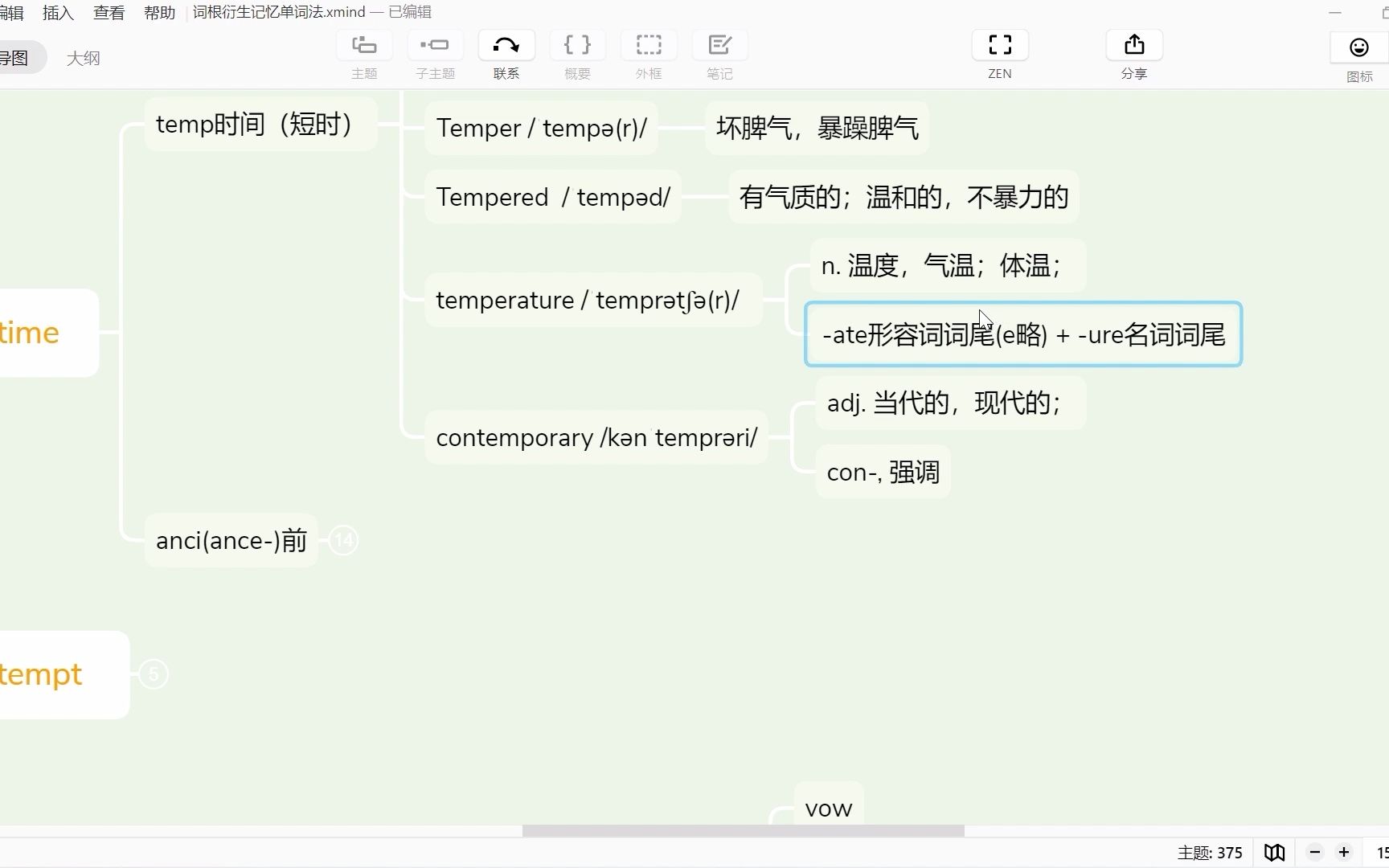Insert a new topic with 主题 icon
This screenshot has width=1389, height=868.
point(364,45)
